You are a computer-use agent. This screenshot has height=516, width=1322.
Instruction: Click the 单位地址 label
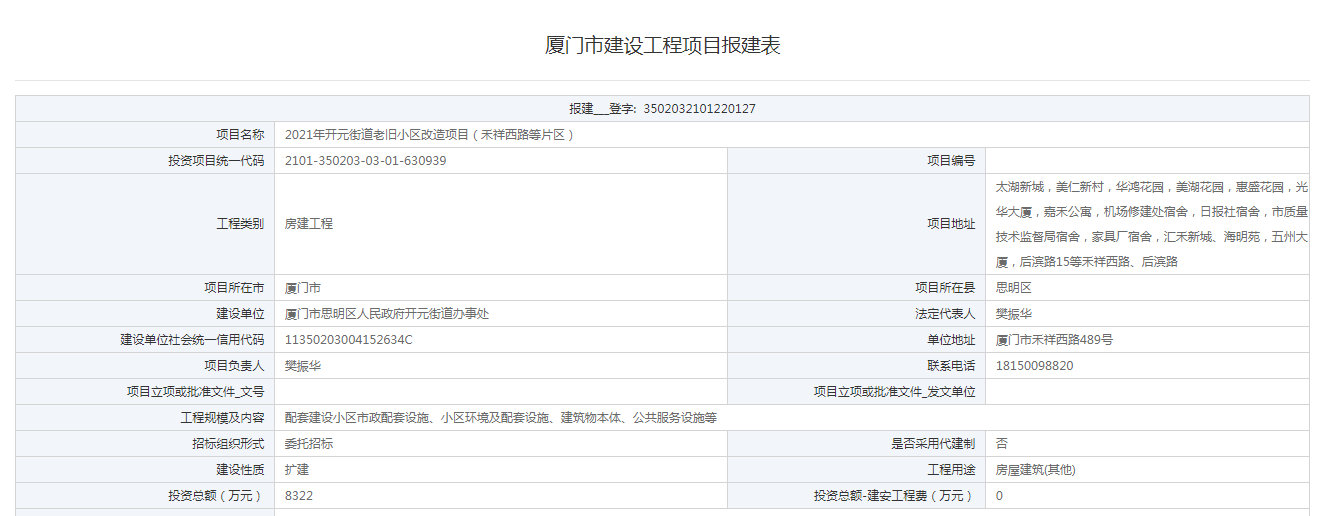951,339
